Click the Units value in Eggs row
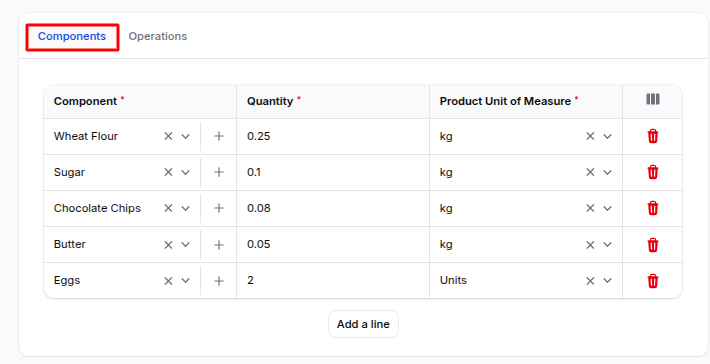The image size is (710, 364). tap(453, 280)
